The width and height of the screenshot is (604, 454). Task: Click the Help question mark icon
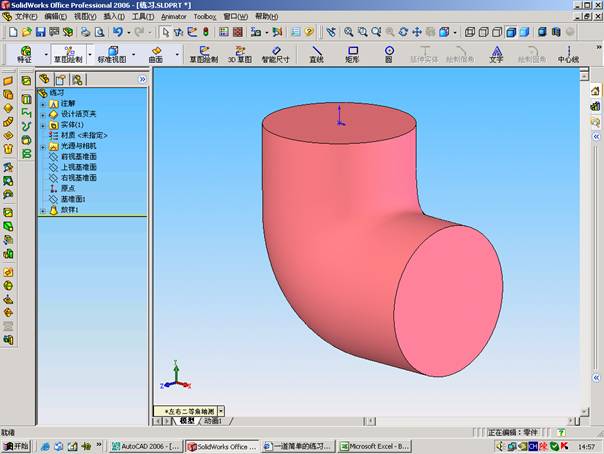309,32
